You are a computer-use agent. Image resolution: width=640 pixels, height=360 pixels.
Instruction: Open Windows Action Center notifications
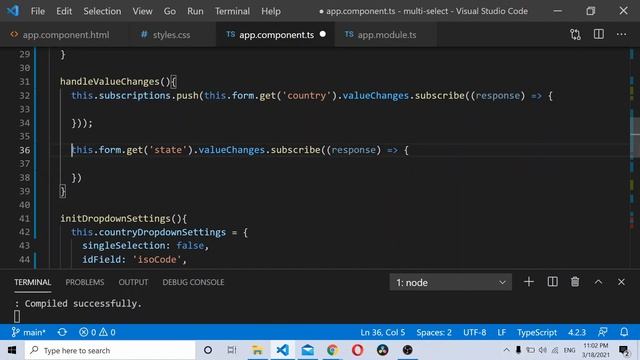click(624, 351)
